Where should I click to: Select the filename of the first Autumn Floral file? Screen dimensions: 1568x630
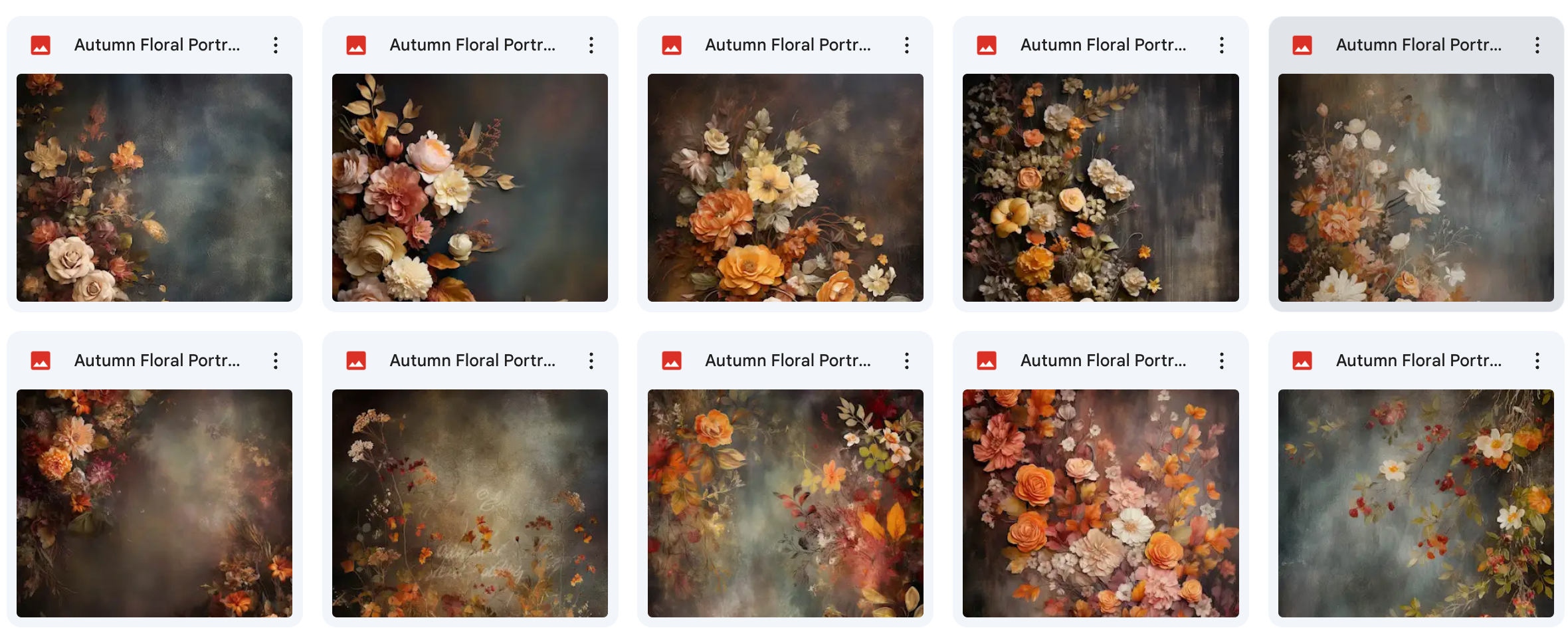158,45
